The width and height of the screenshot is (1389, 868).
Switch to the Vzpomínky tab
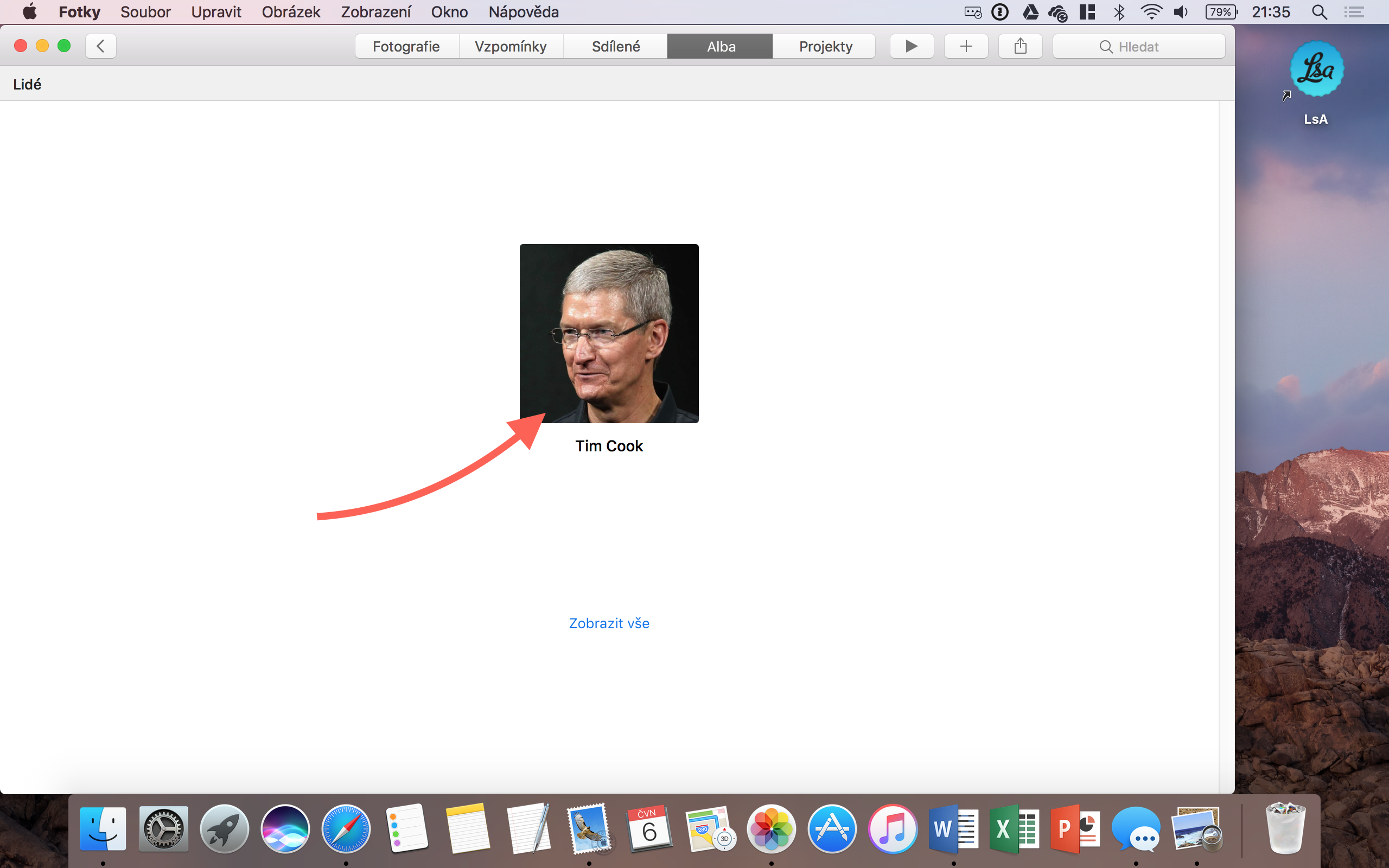(511, 47)
